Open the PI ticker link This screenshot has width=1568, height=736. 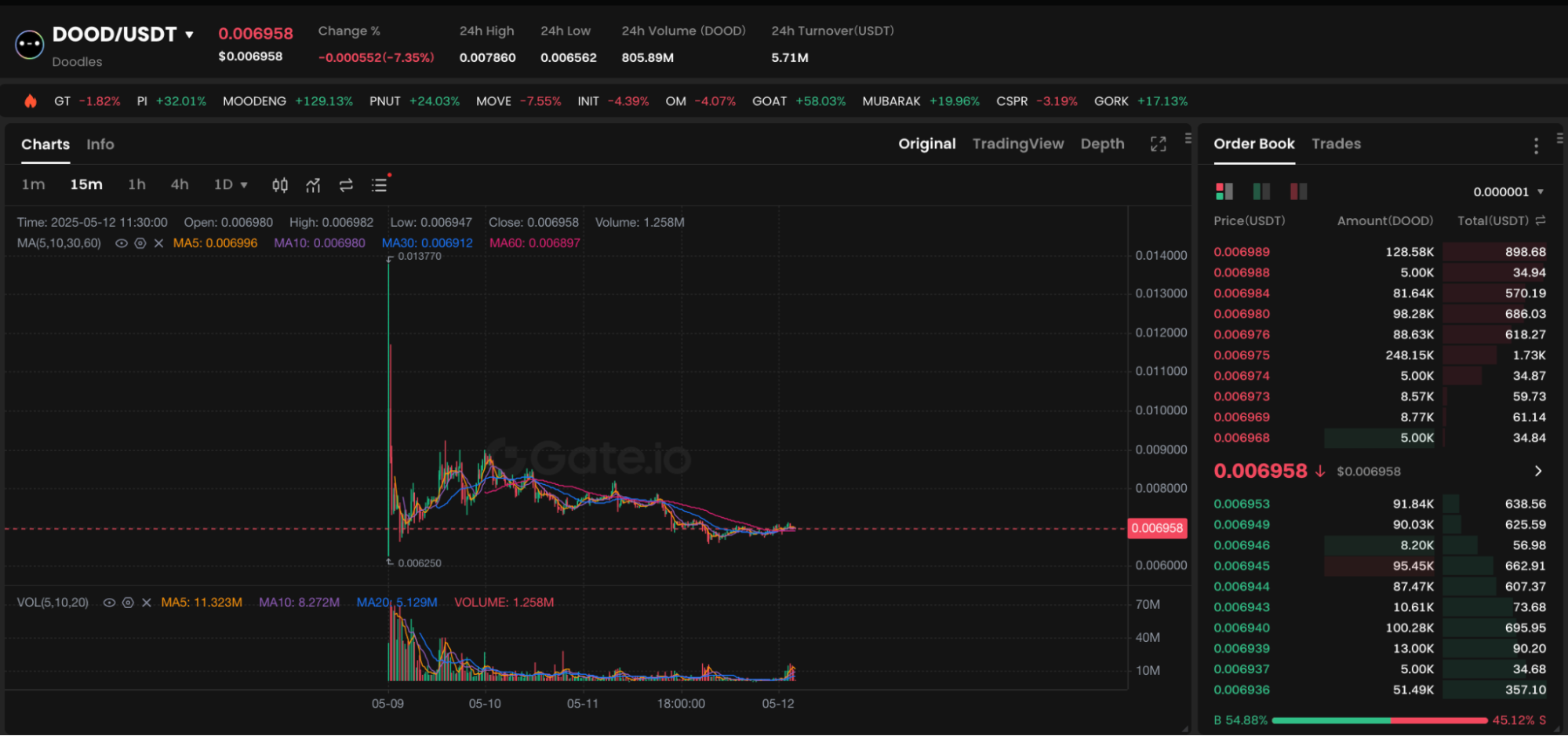click(171, 101)
